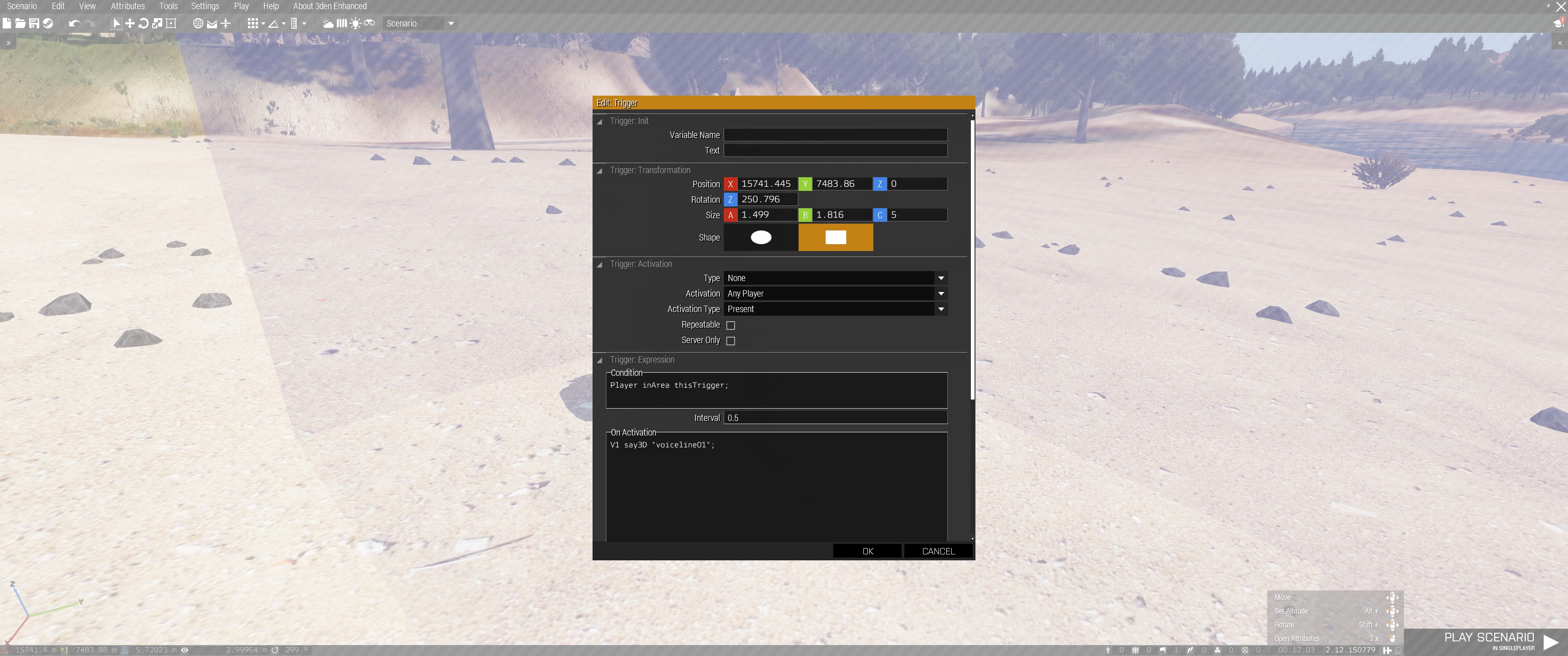Collapse the Trigger: Init section
The width and height of the screenshot is (1568, 656).
tap(599, 122)
